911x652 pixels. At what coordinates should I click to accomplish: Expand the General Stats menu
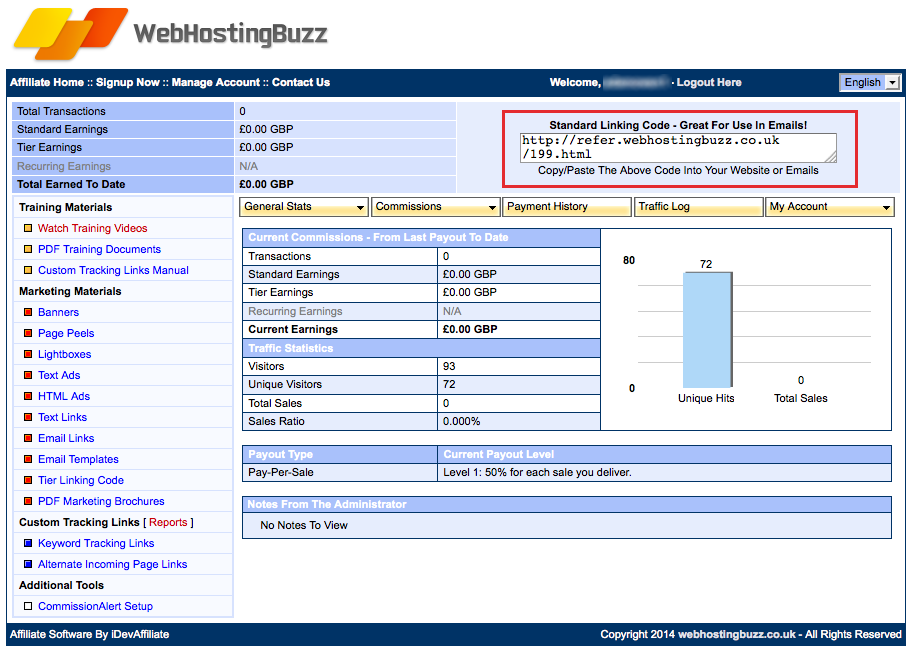click(303, 207)
